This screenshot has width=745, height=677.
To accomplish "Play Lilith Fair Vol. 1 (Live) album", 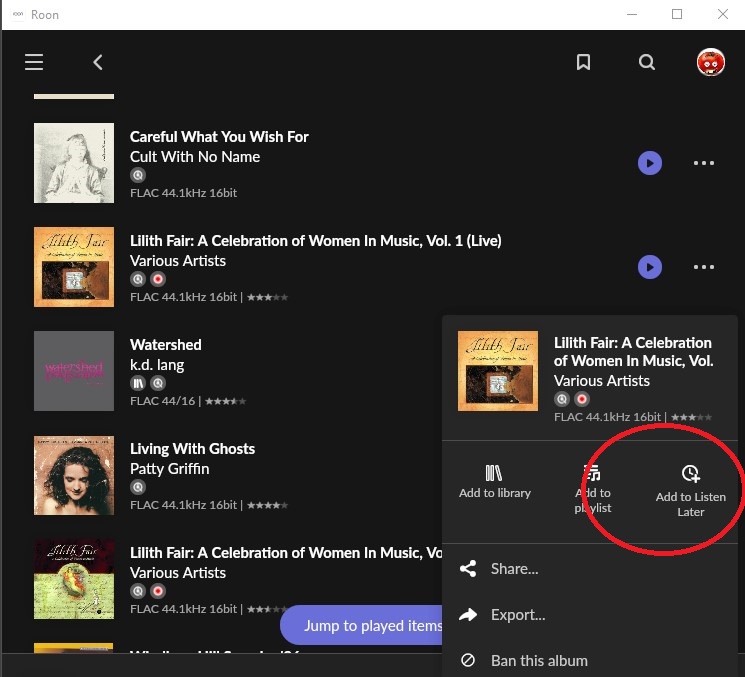I will point(649,267).
